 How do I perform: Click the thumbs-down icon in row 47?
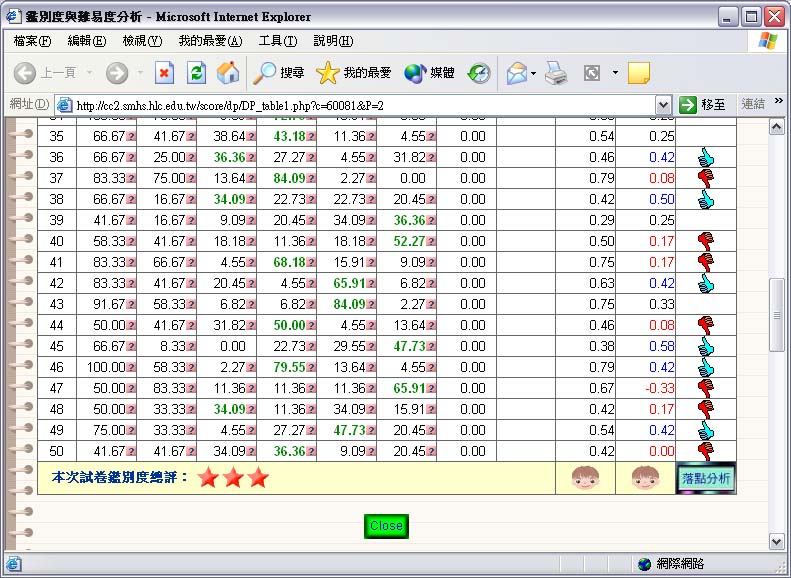[707, 388]
